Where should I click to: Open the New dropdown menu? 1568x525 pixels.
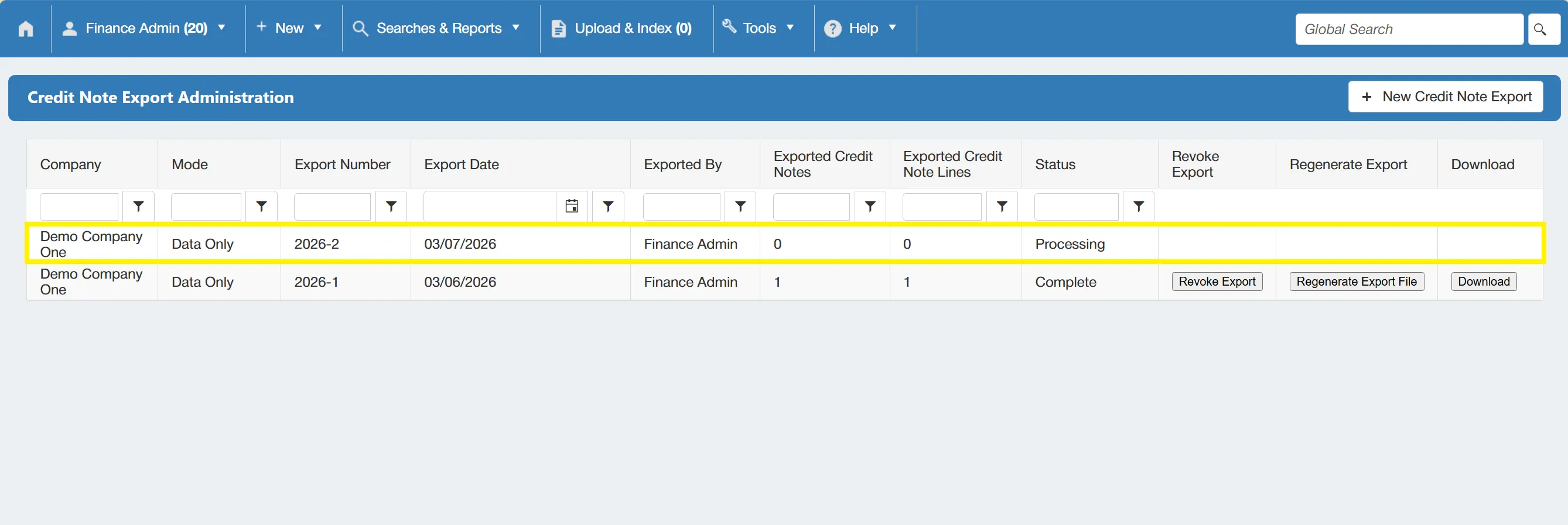click(x=290, y=29)
